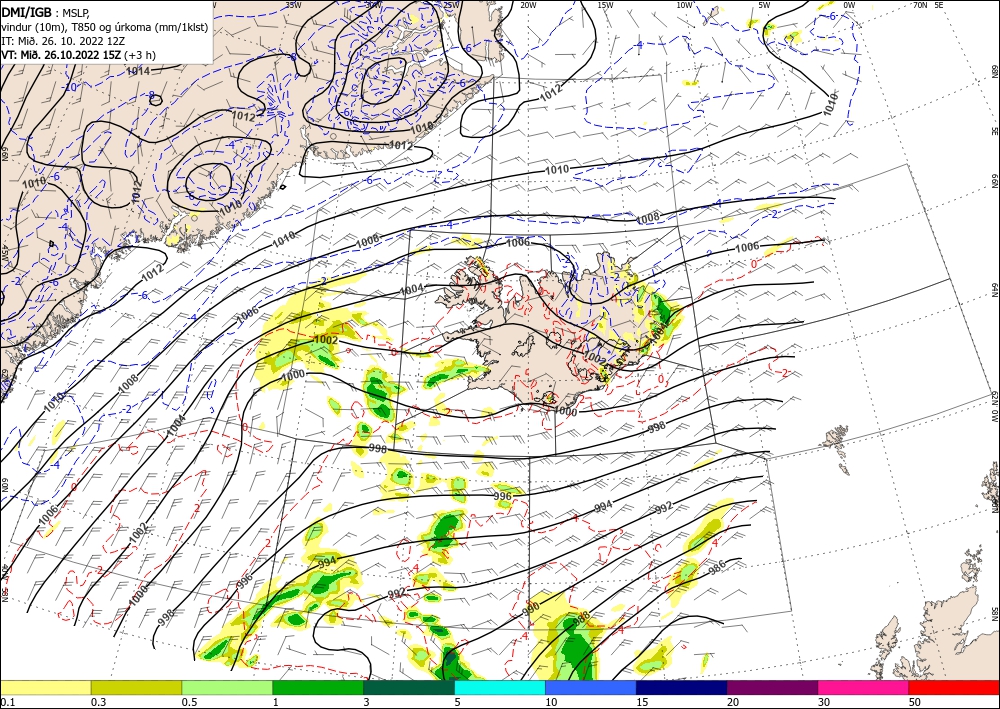Select the light green 0.5–1 mm legend swatch
Screen dimensions: 1000x709
[x=227, y=687]
